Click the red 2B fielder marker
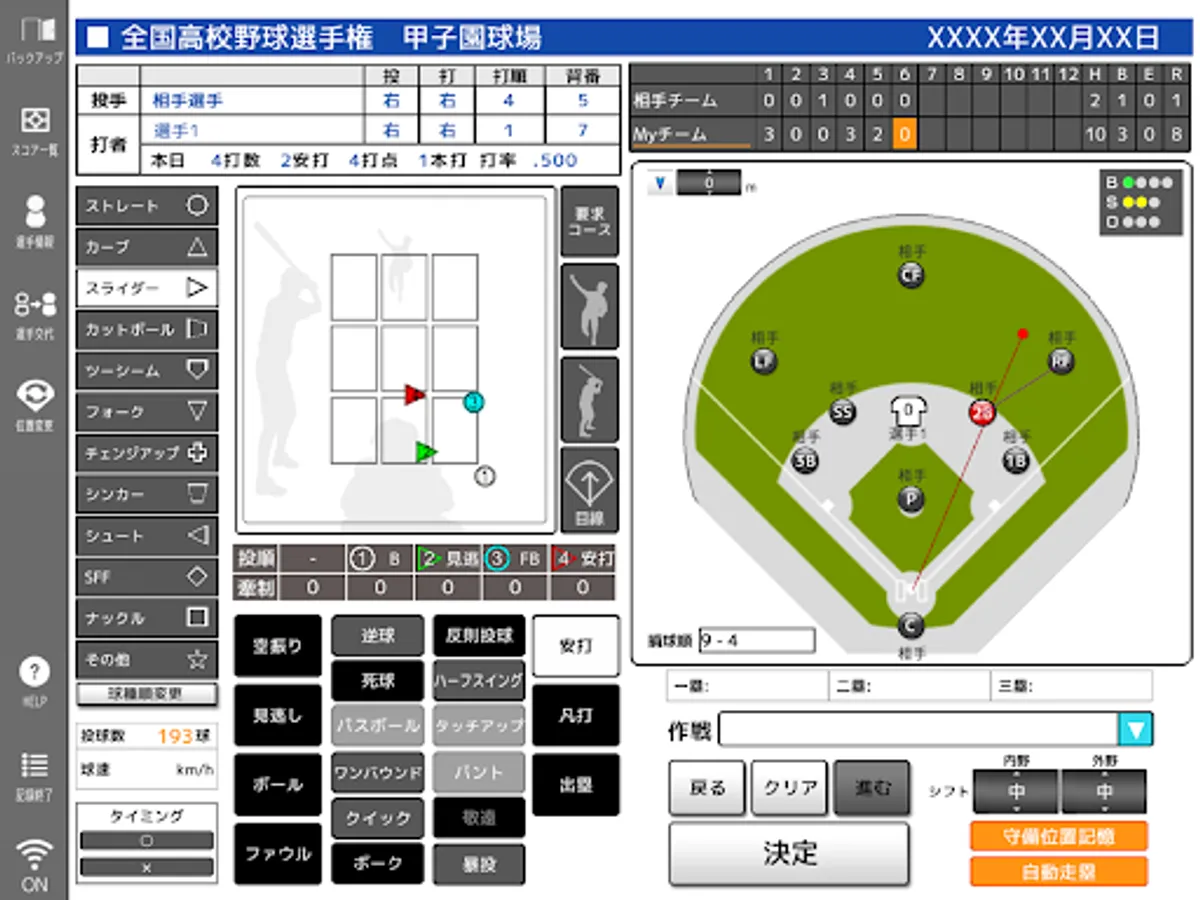This screenshot has height=900, width=1200. (x=982, y=413)
